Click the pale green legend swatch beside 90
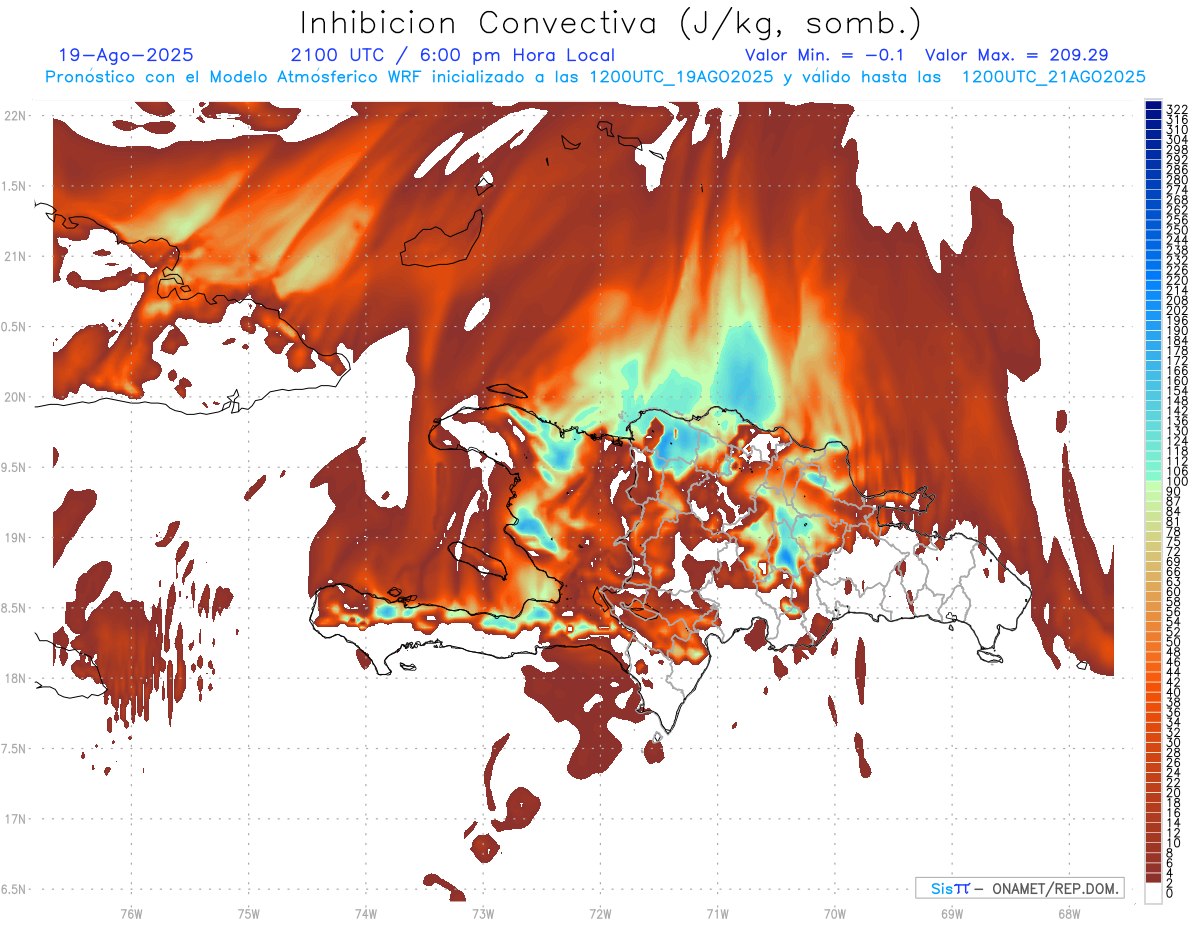 (1154, 487)
